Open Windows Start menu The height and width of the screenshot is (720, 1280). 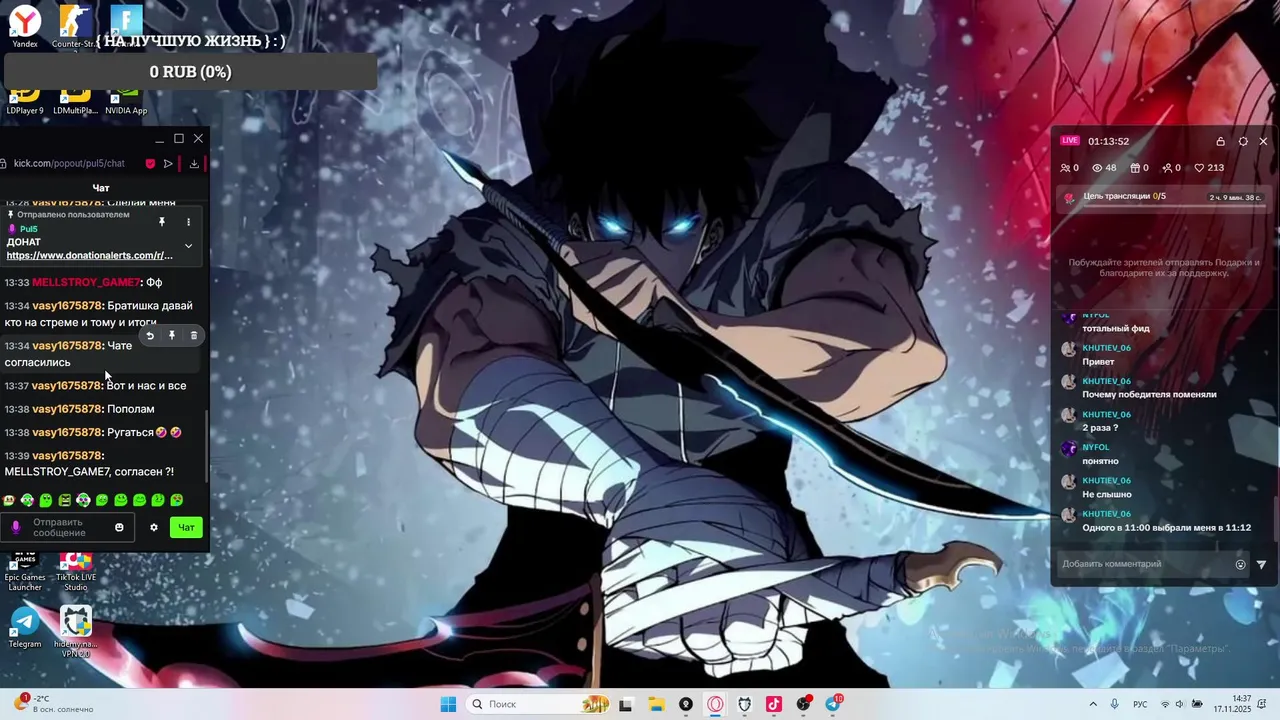[x=448, y=704]
